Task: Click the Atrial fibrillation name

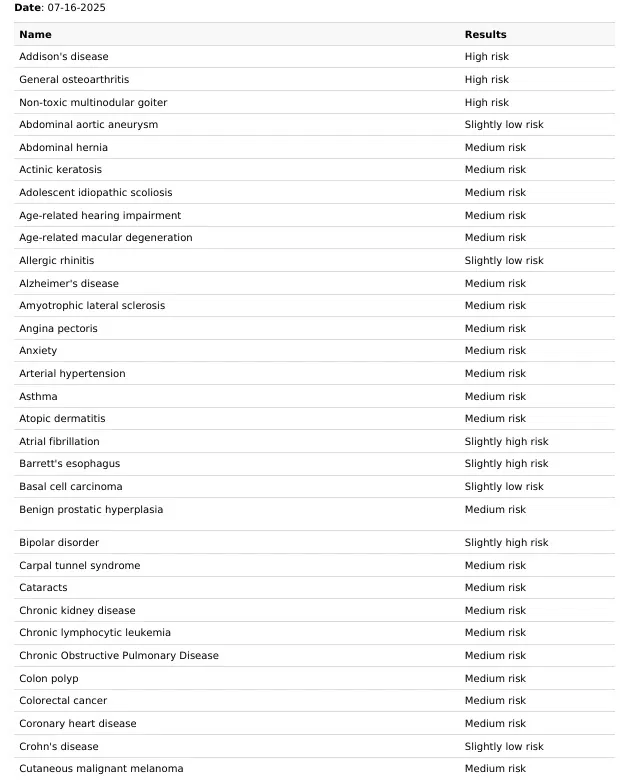Action: click(59, 442)
